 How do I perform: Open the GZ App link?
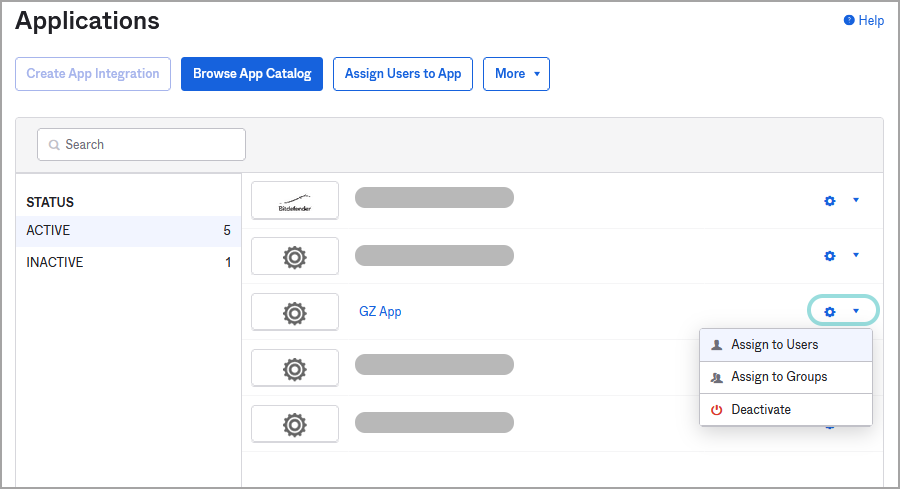[x=380, y=312]
